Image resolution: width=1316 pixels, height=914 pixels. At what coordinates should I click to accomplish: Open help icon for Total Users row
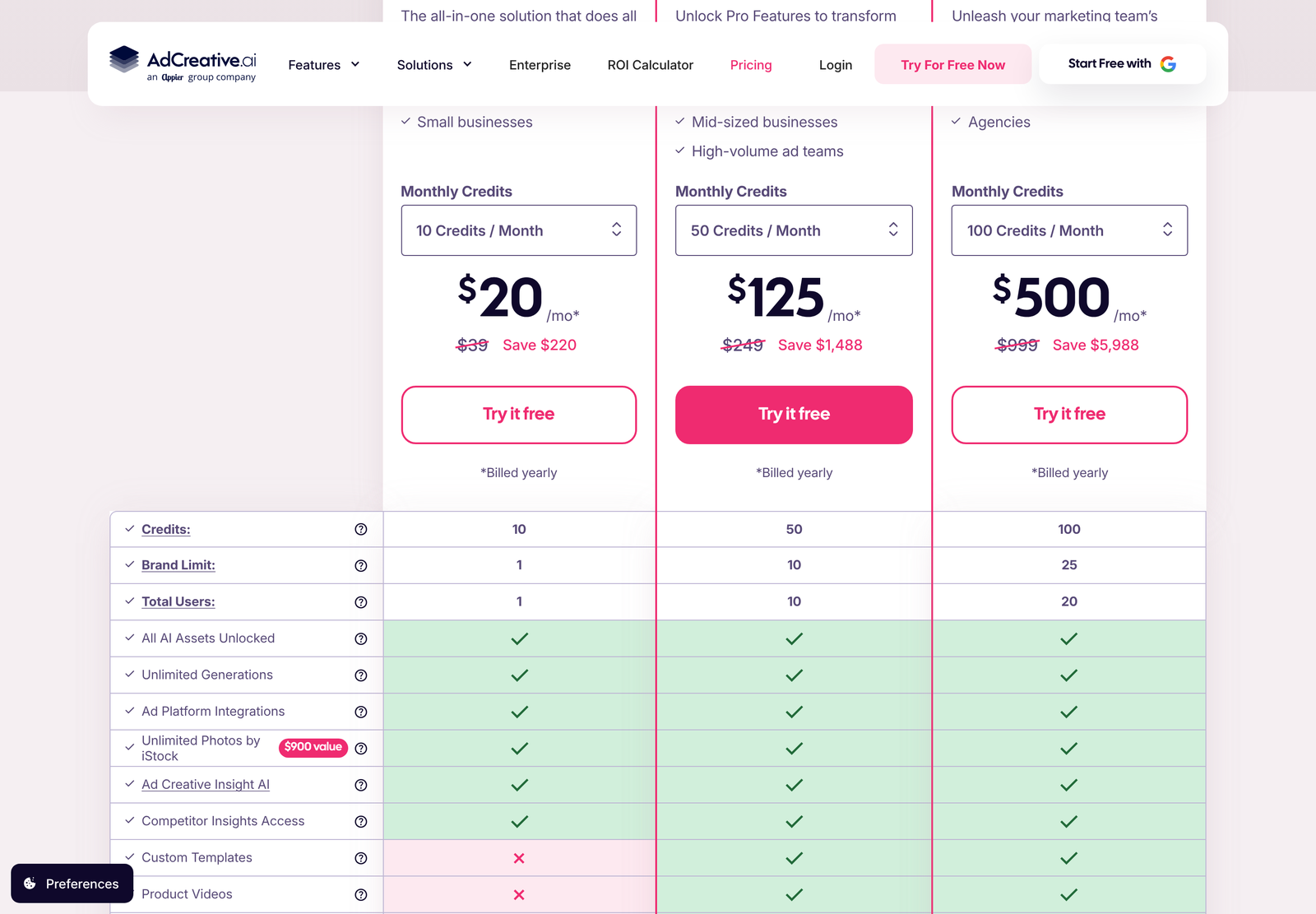[360, 602]
